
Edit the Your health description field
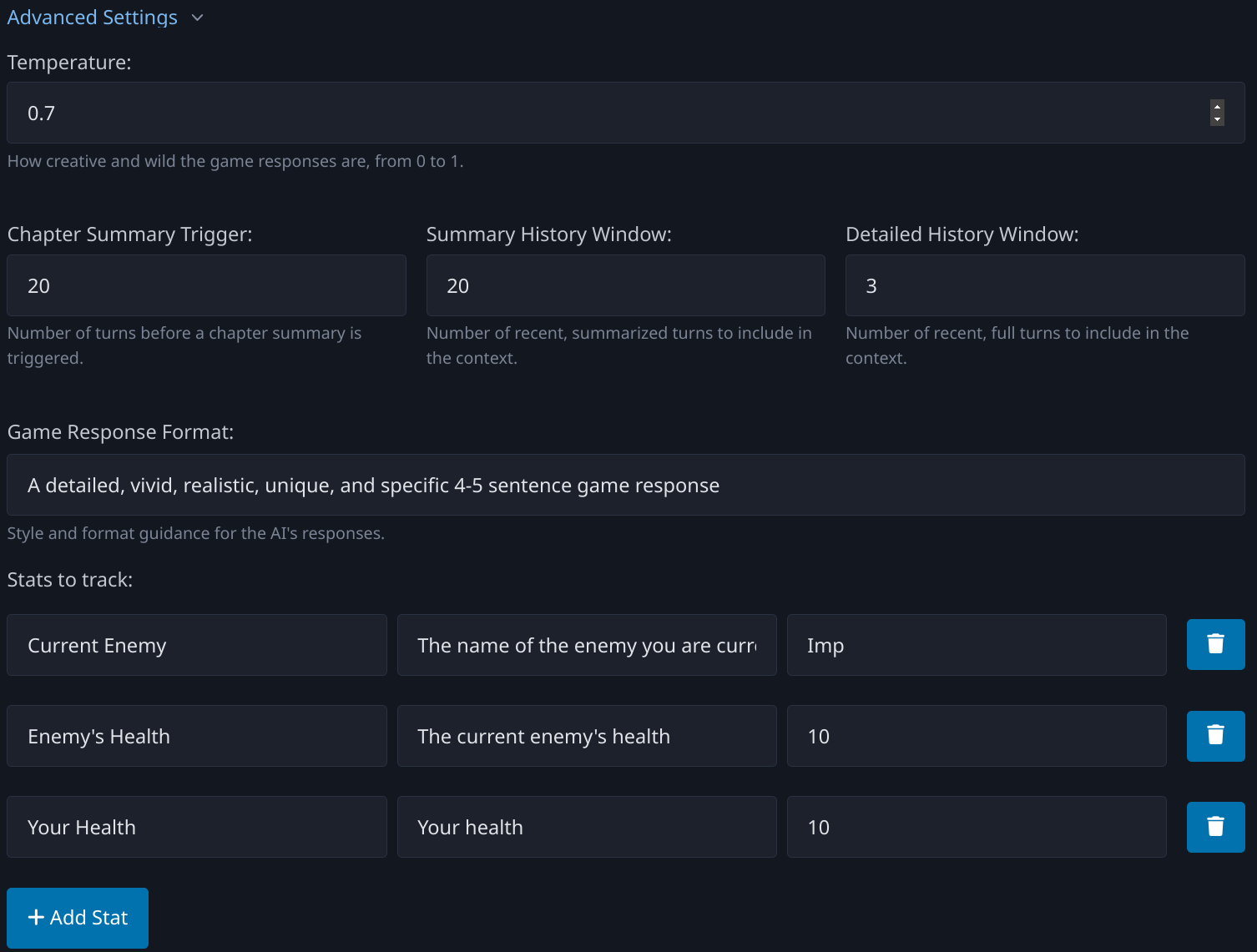pyautogui.click(x=587, y=827)
